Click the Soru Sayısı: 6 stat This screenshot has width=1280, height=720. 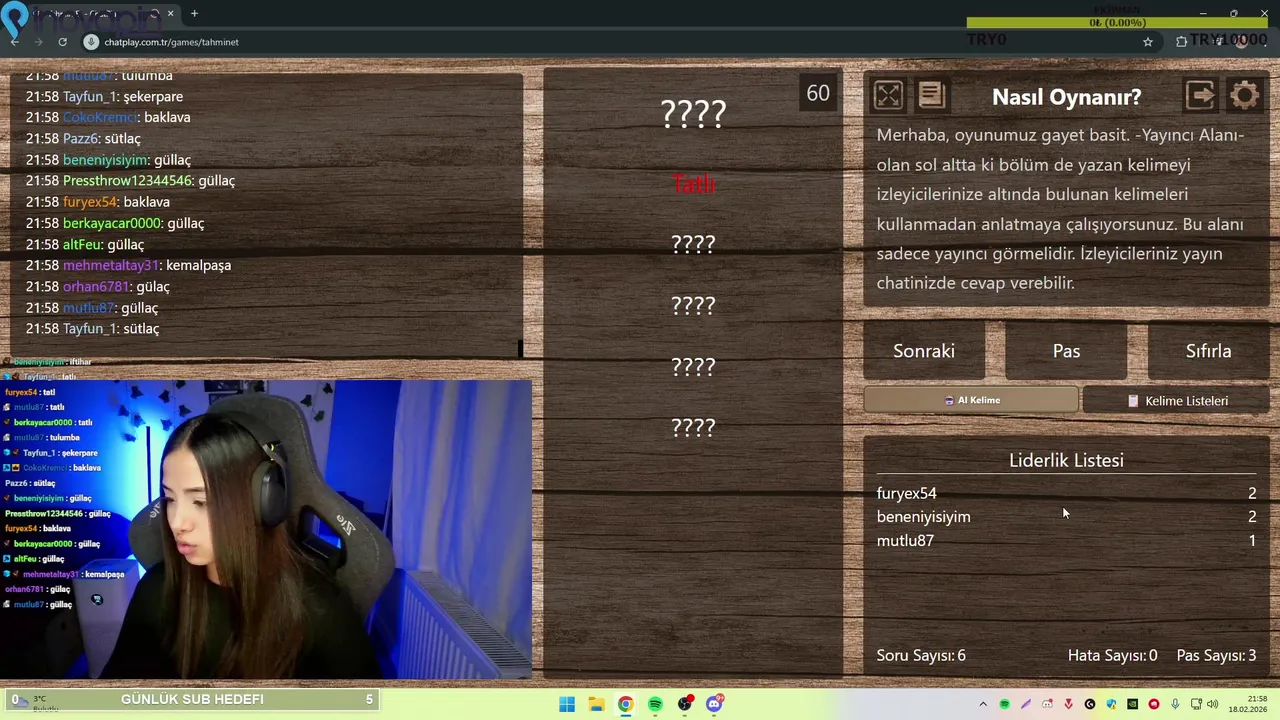921,655
